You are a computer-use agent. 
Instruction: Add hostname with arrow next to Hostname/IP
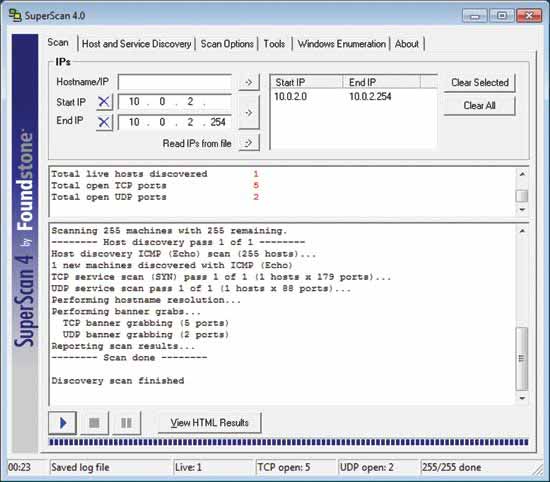click(249, 82)
